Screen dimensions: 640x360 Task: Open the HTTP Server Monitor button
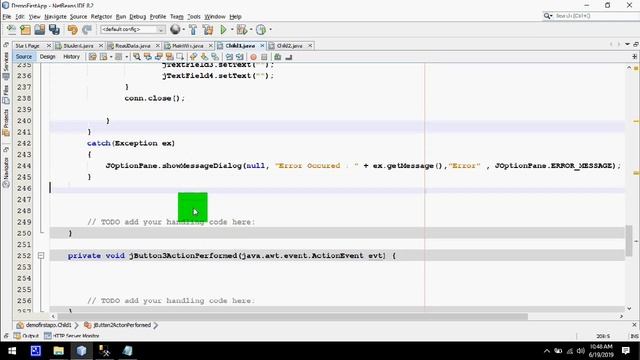click(x=72, y=336)
